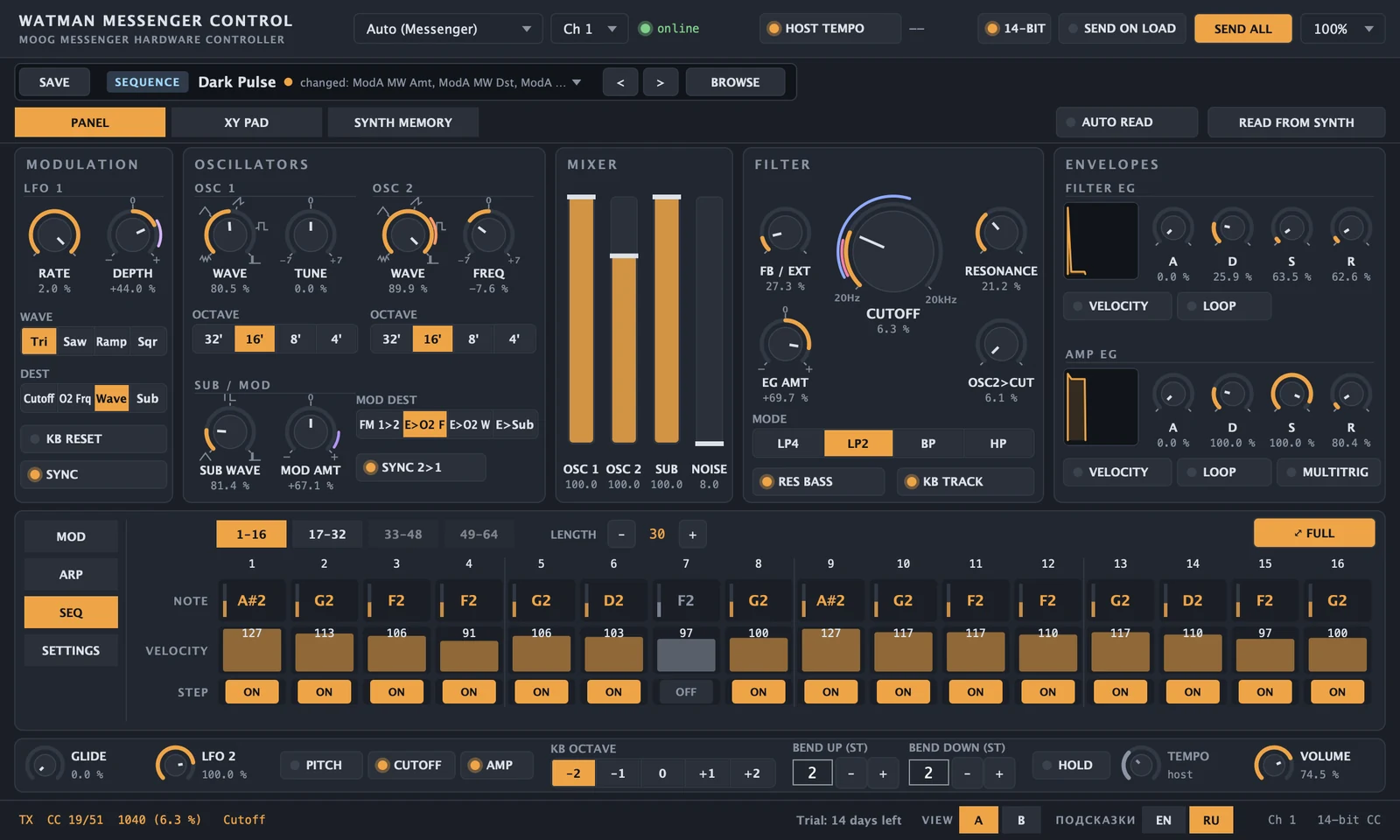Image resolution: width=1400 pixels, height=840 pixels.
Task: Open the ARP section tab
Action: (71, 575)
